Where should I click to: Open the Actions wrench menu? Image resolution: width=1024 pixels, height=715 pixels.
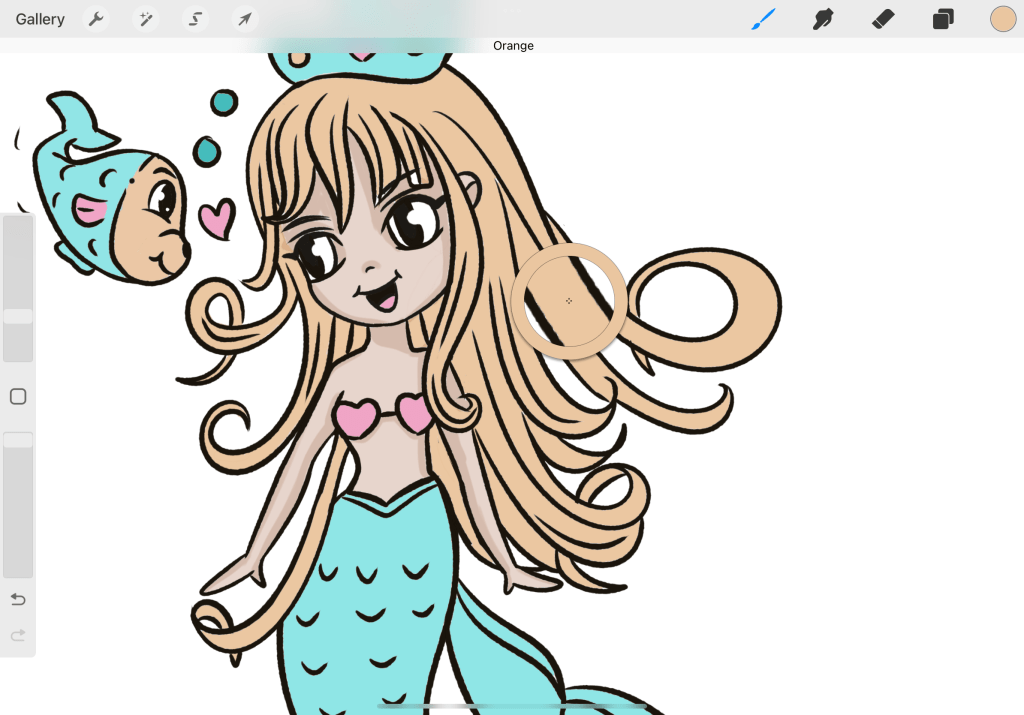click(x=95, y=19)
